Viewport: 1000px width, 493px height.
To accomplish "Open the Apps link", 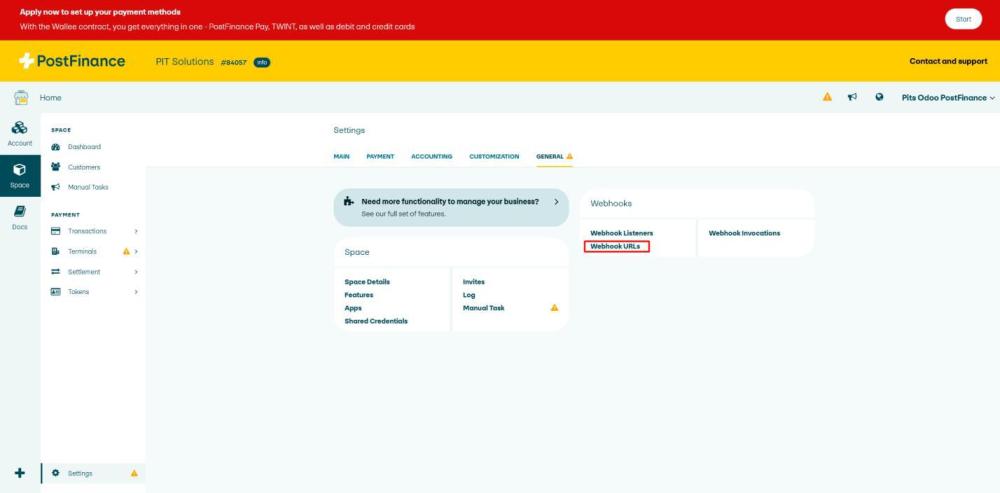I will click(353, 308).
